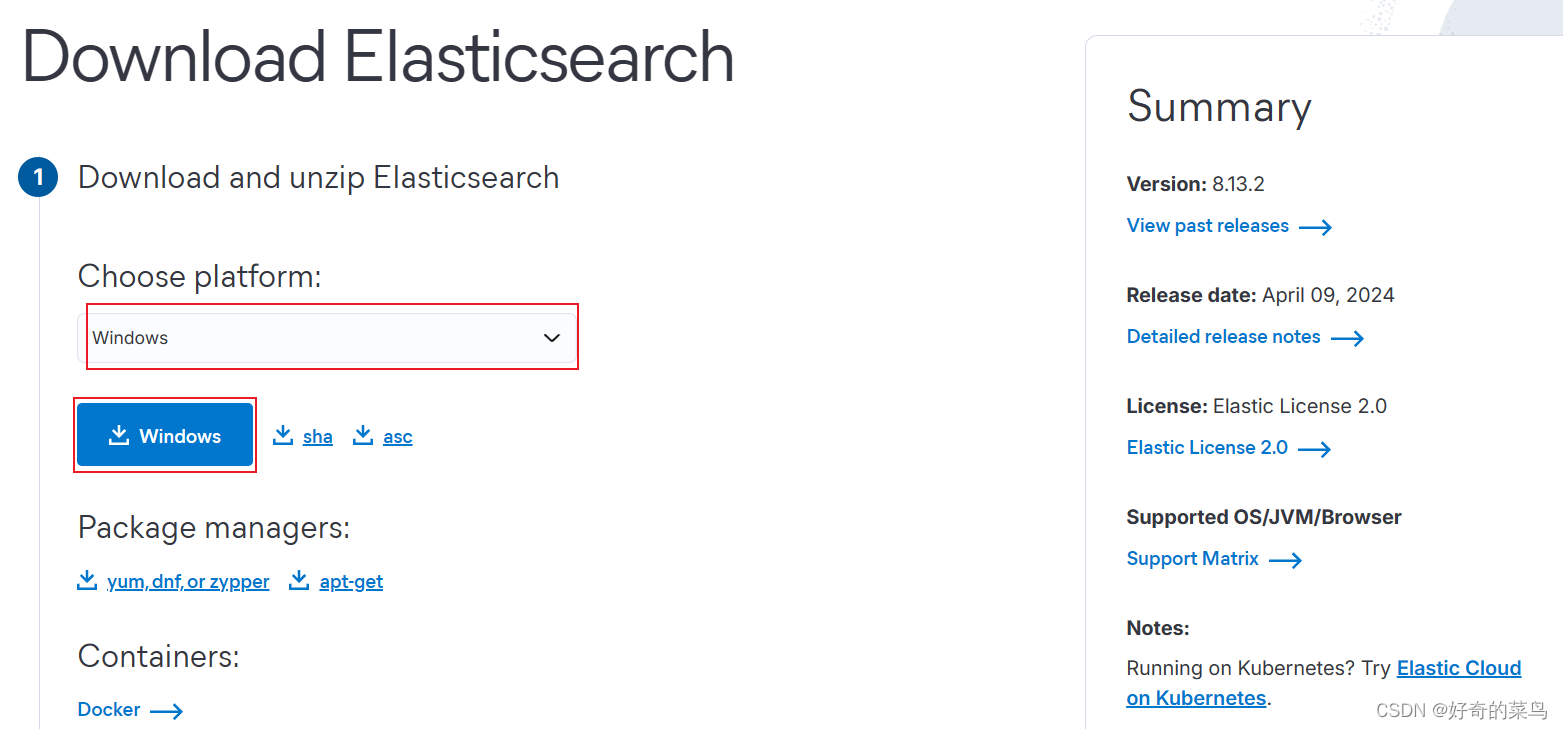Viewport: 1563px width, 729px height.
Task: Click the download icon next to apt-get
Action: pos(299,580)
